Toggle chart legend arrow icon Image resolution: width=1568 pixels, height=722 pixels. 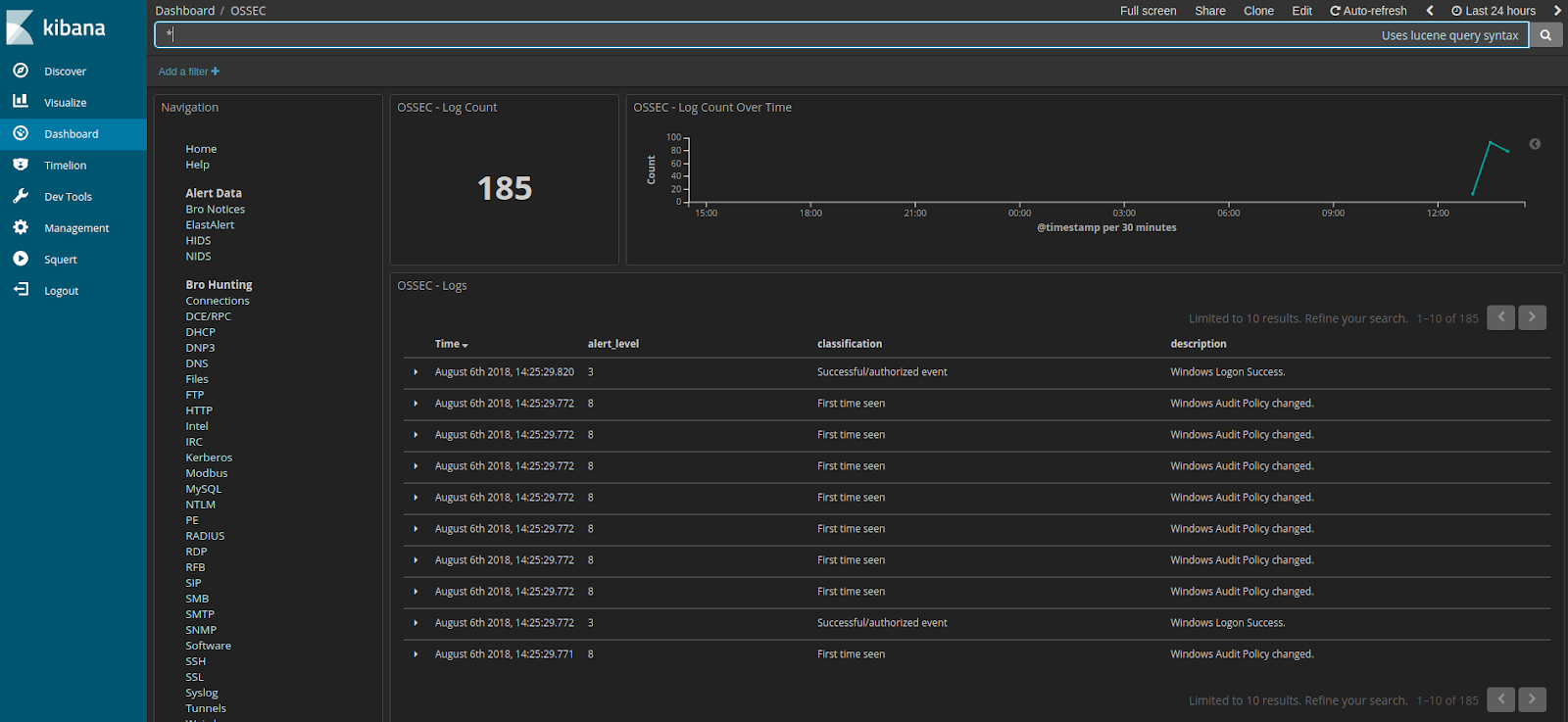[x=1535, y=144]
